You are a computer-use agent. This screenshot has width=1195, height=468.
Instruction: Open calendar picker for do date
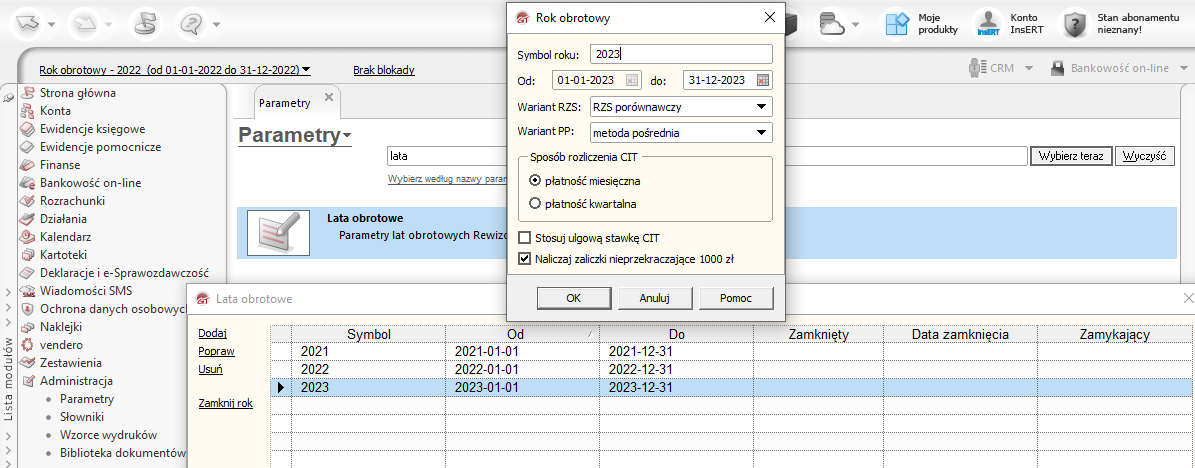pyautogui.click(x=763, y=80)
